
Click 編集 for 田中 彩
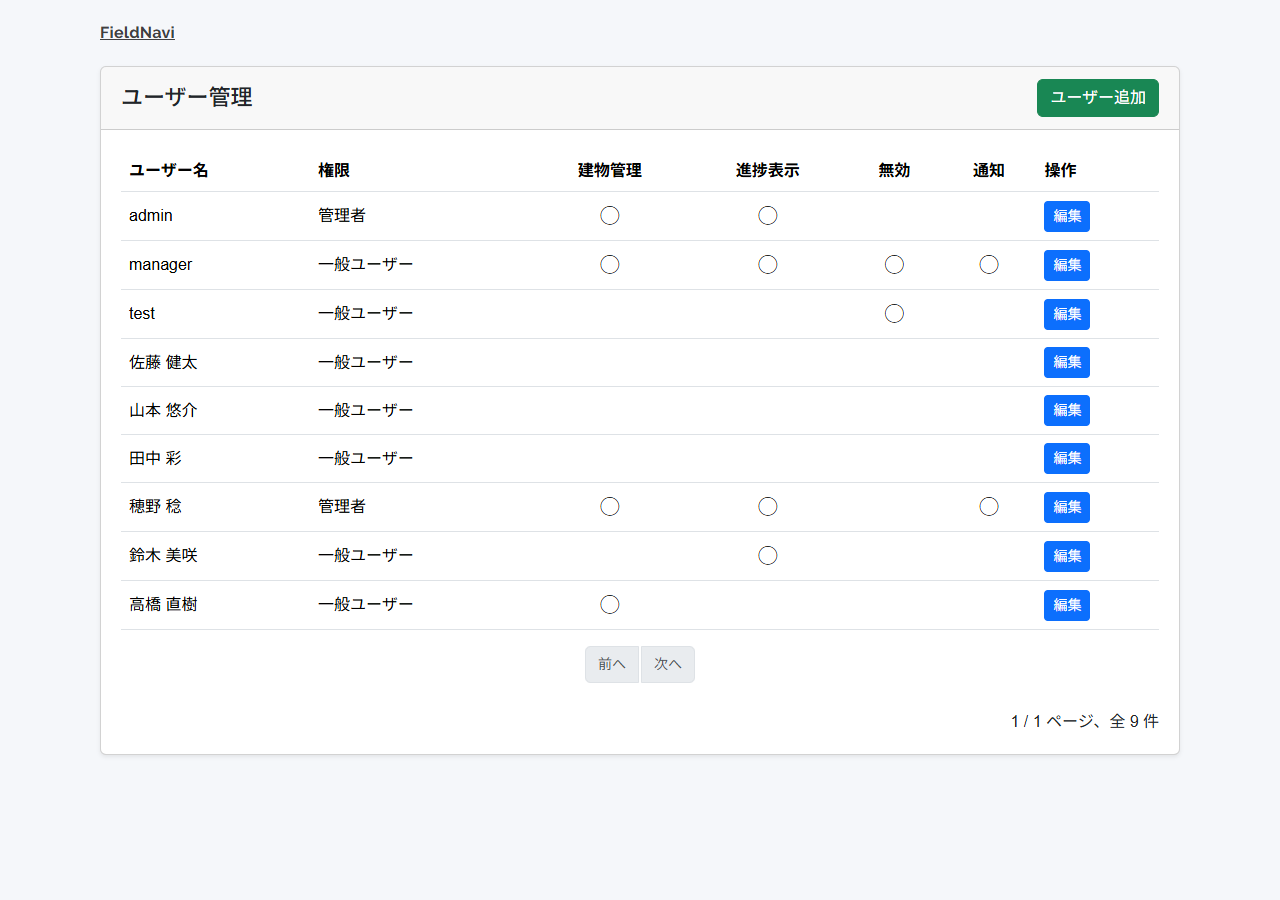point(1067,458)
